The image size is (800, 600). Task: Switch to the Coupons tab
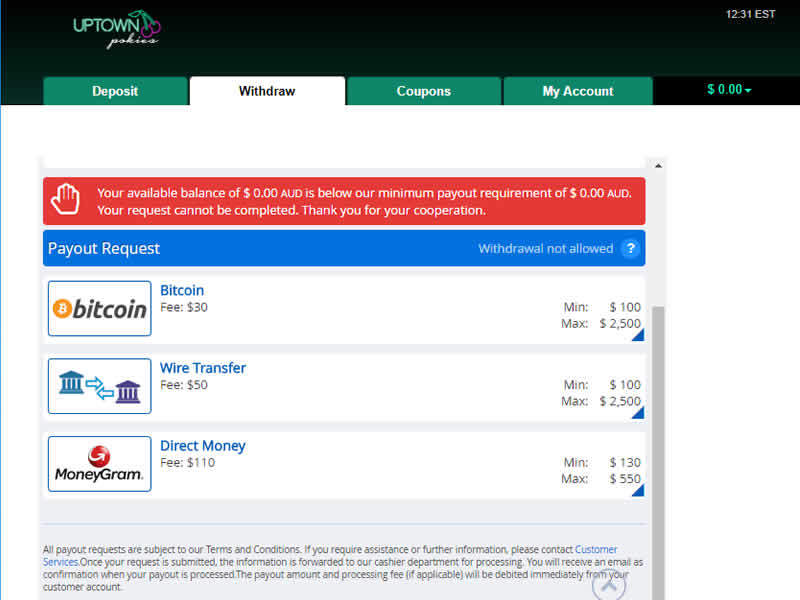coord(423,91)
